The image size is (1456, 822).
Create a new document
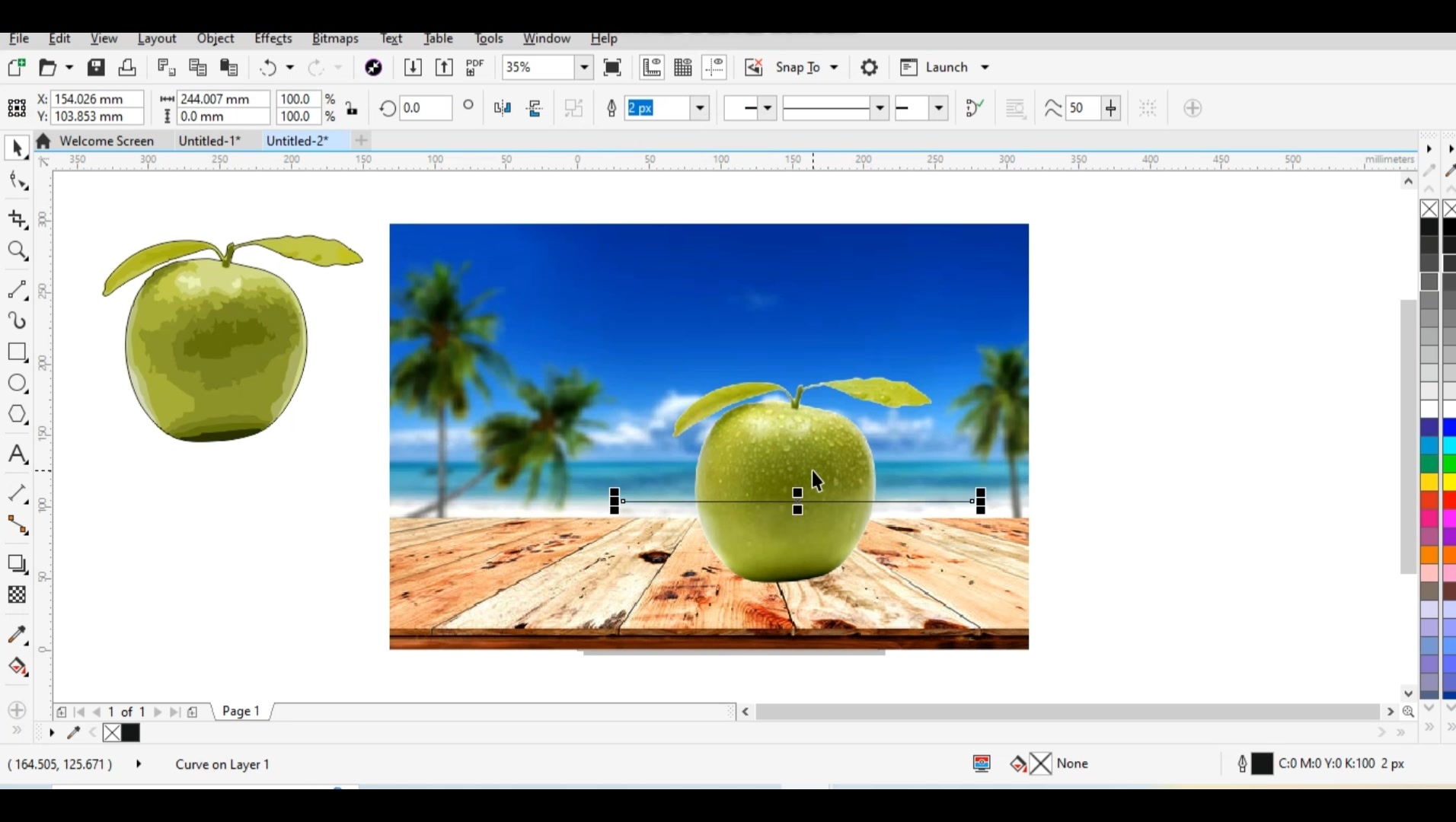tap(17, 67)
